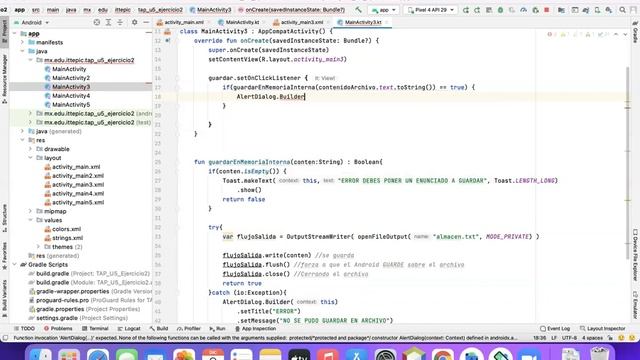Expand the themes (2) folder
This screenshot has height=360, width=640.
39,247
